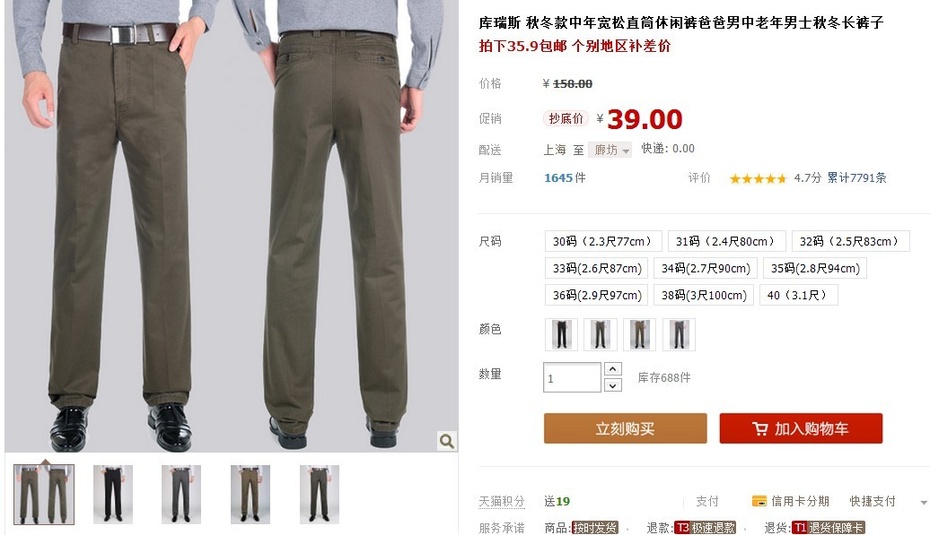Image resolution: width=930 pixels, height=535 pixels.
Task: Click the quantity input field
Action: pyautogui.click(x=572, y=377)
